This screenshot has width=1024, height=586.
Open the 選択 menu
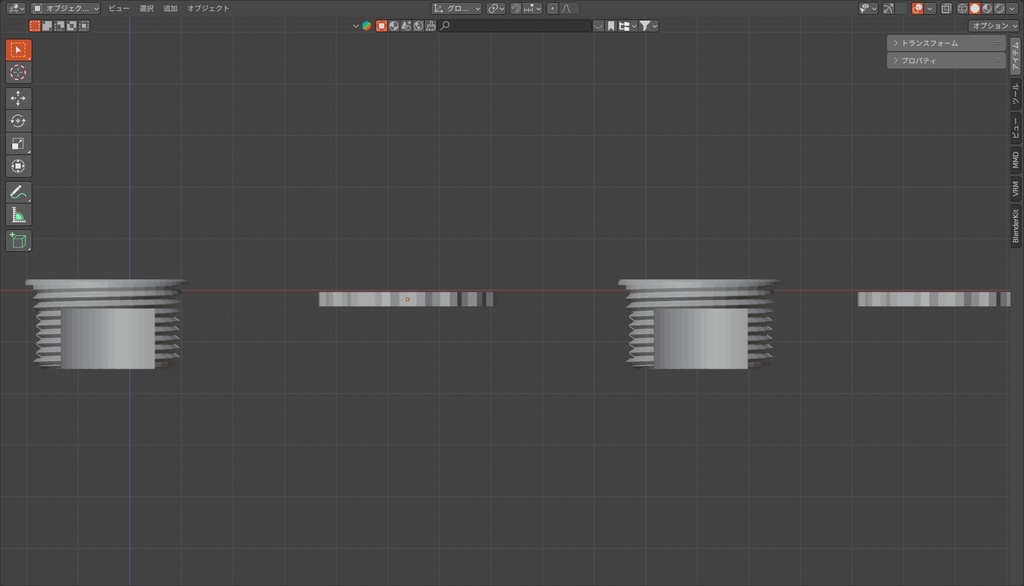pos(146,8)
